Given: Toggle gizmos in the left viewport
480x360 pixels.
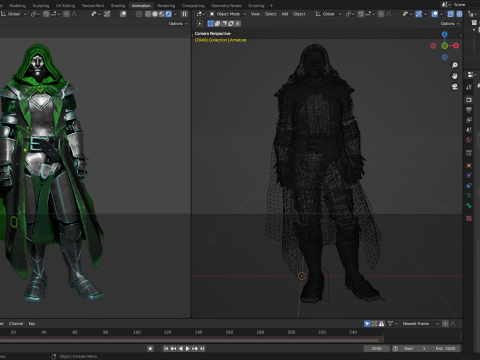Looking at the screenshot, I should (x=107, y=14).
